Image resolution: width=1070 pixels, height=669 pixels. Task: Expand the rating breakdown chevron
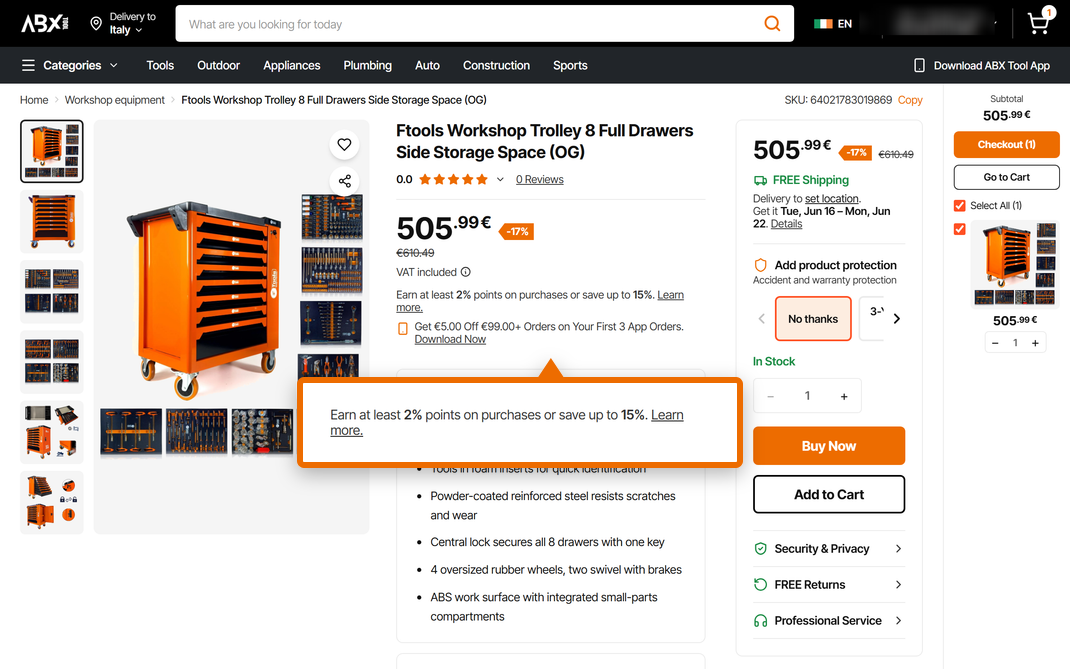tap(500, 180)
